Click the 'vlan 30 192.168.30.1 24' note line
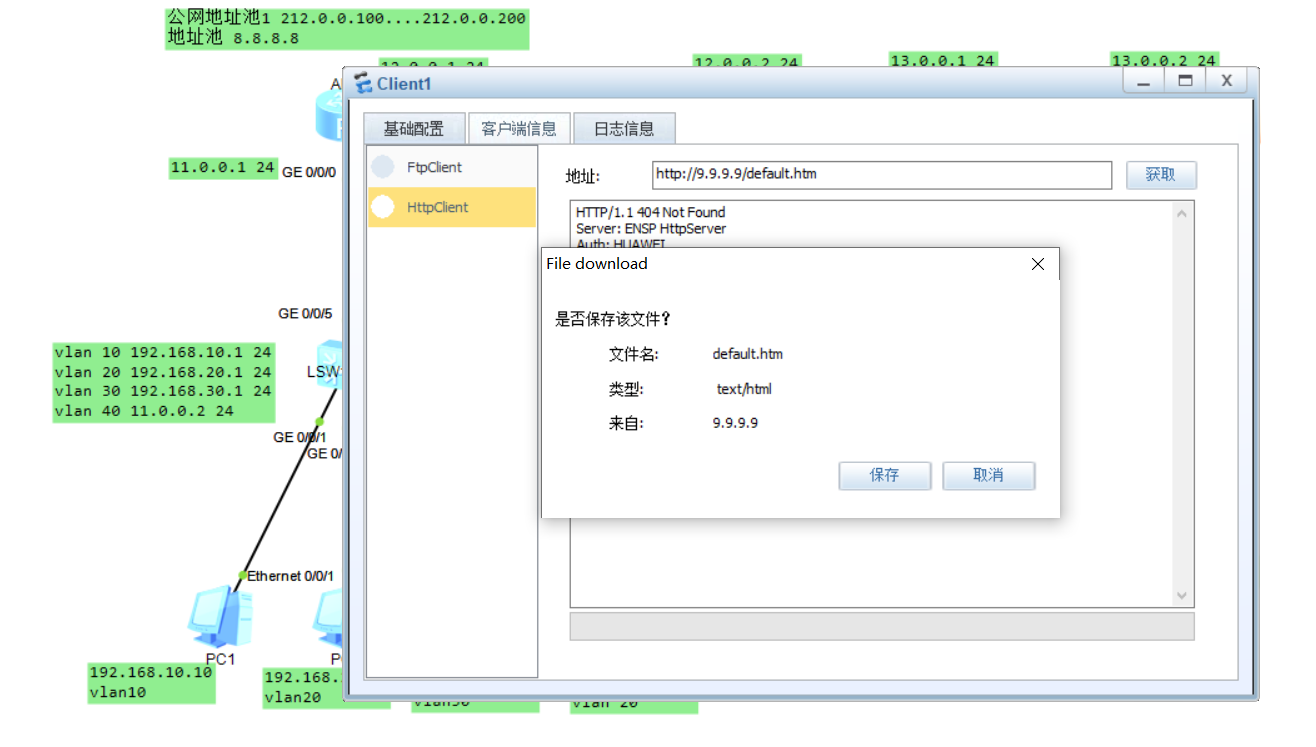 (163, 391)
